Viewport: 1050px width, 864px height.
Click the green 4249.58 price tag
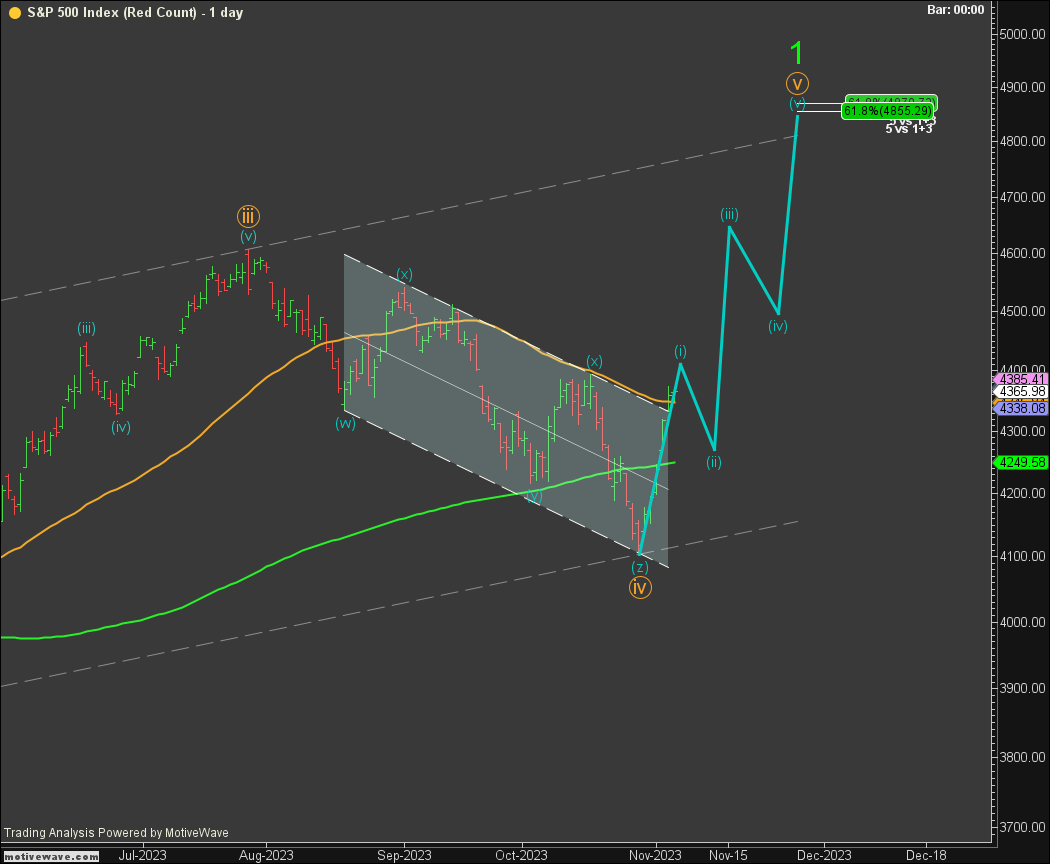(1021, 462)
